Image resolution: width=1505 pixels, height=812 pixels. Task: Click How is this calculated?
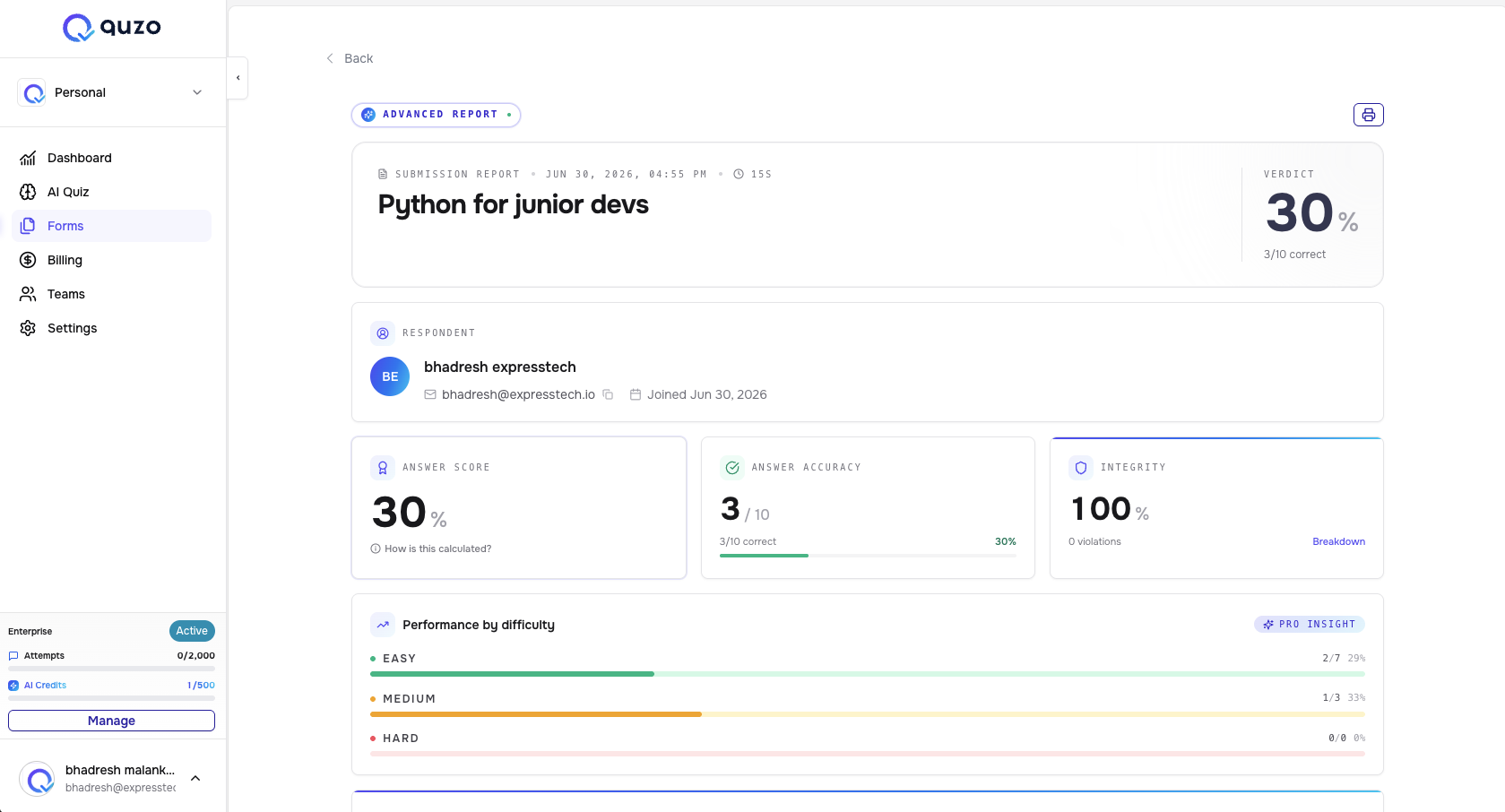pos(431,549)
